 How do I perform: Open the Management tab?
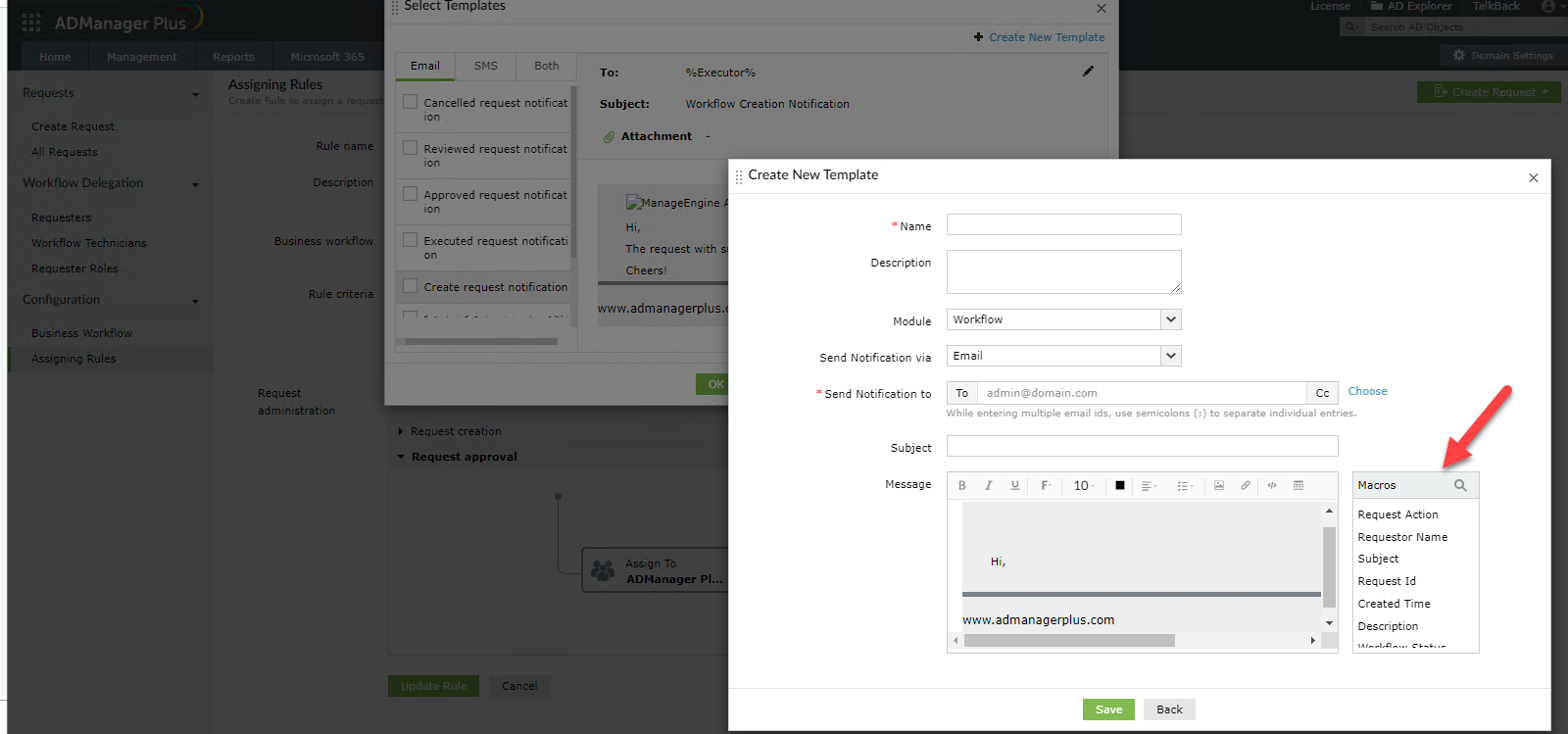142,57
